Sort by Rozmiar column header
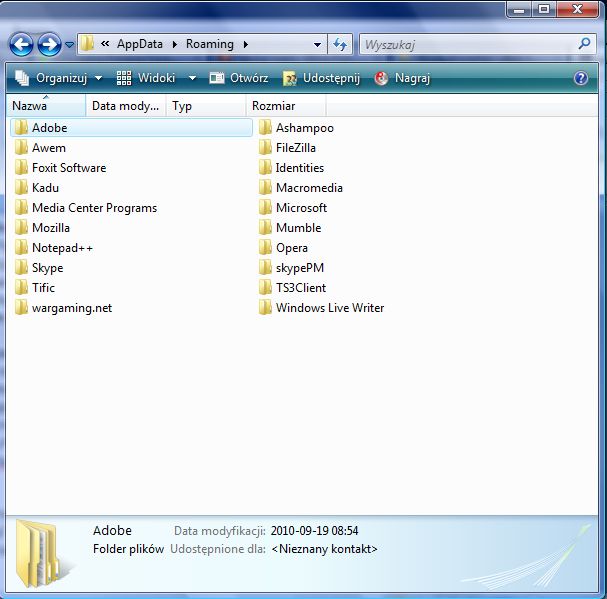 (286, 106)
